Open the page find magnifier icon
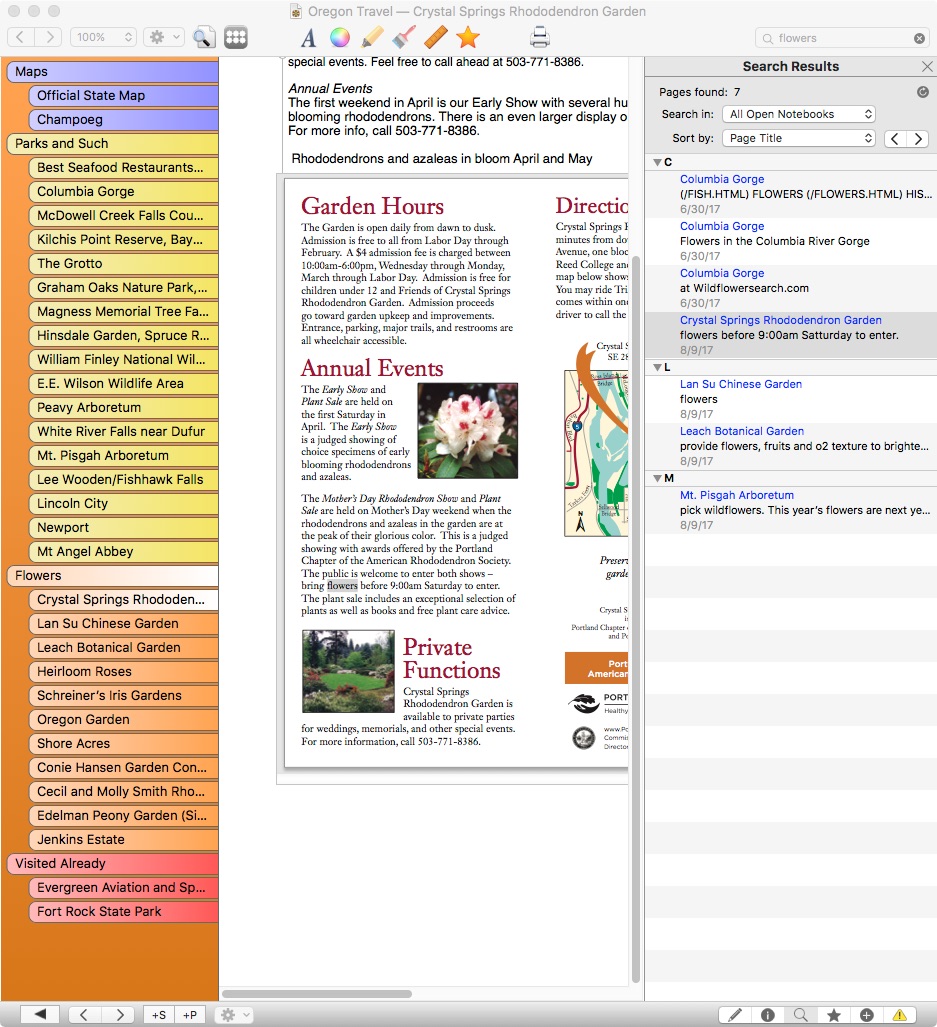 (204, 37)
